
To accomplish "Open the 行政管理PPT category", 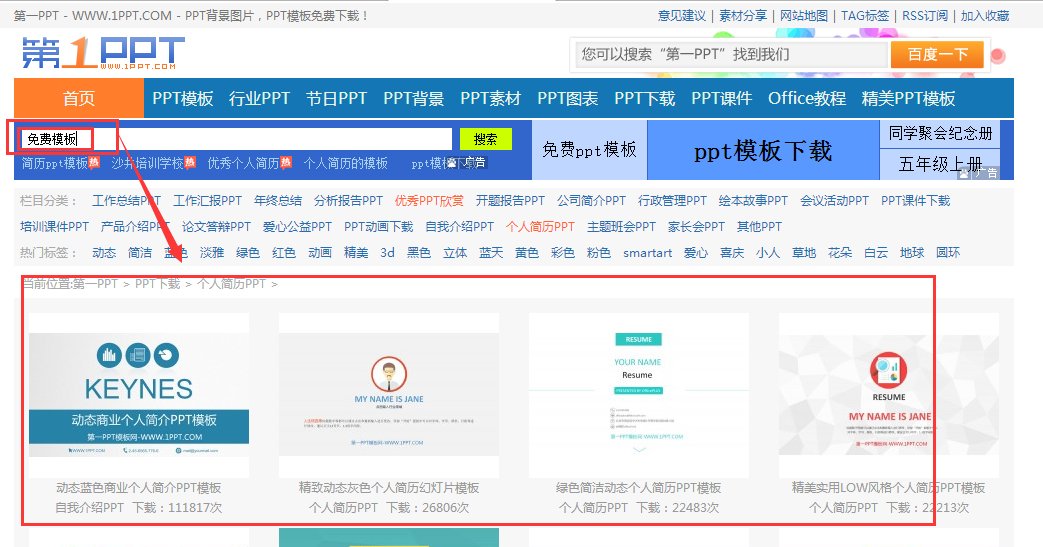I will point(672,200).
